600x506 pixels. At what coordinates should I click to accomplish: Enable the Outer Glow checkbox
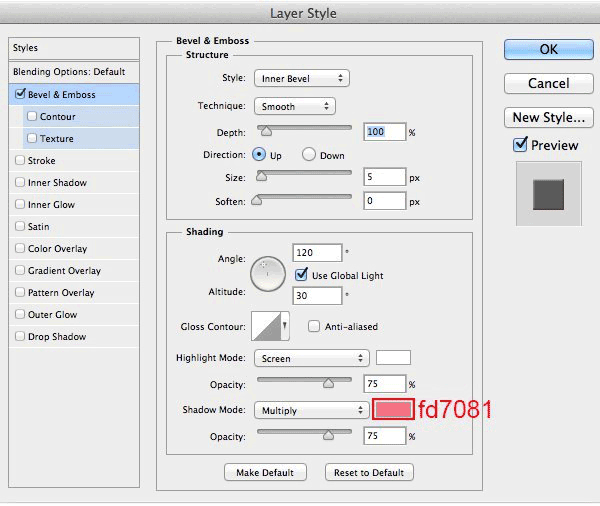[20, 314]
